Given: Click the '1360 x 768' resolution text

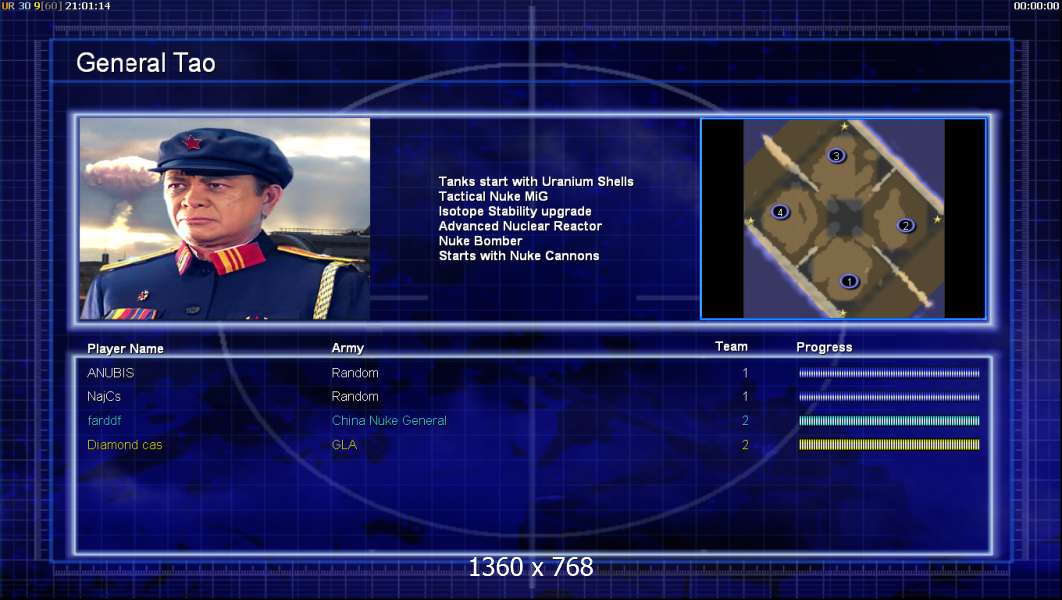Looking at the screenshot, I should click(531, 567).
